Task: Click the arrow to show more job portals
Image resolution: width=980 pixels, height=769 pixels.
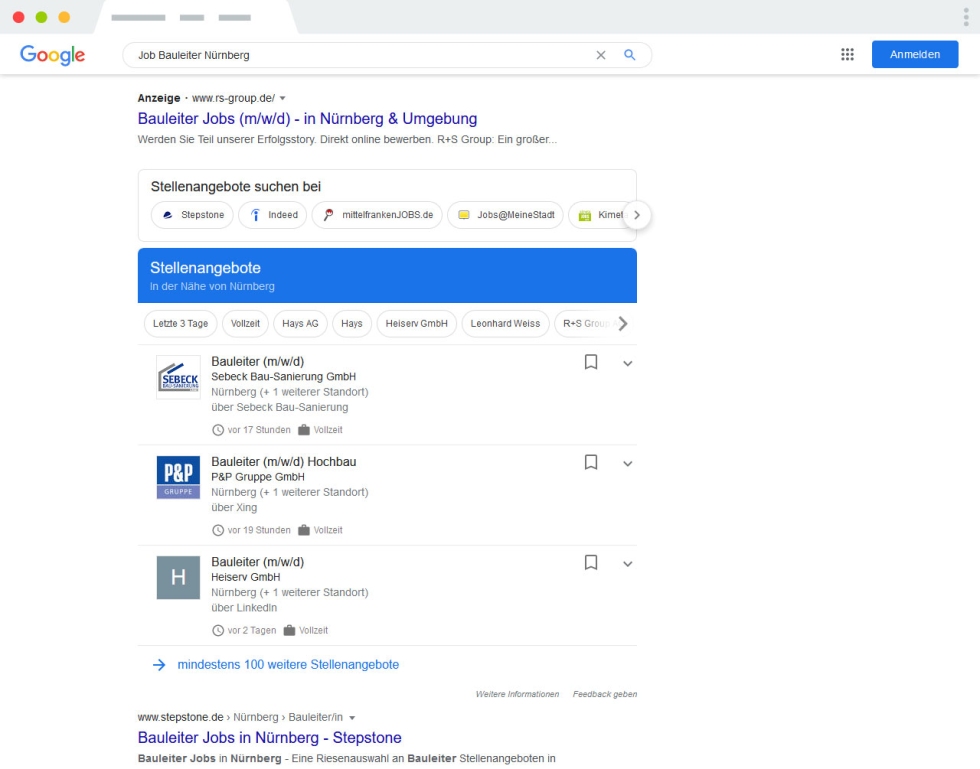Action: click(x=637, y=215)
